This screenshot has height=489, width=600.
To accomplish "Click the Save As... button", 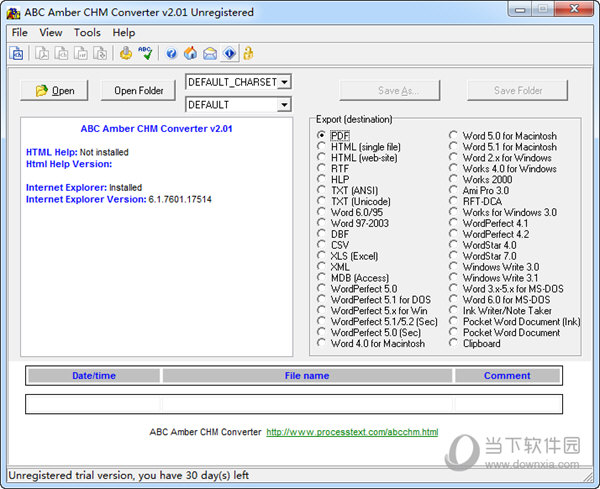I will click(390, 91).
